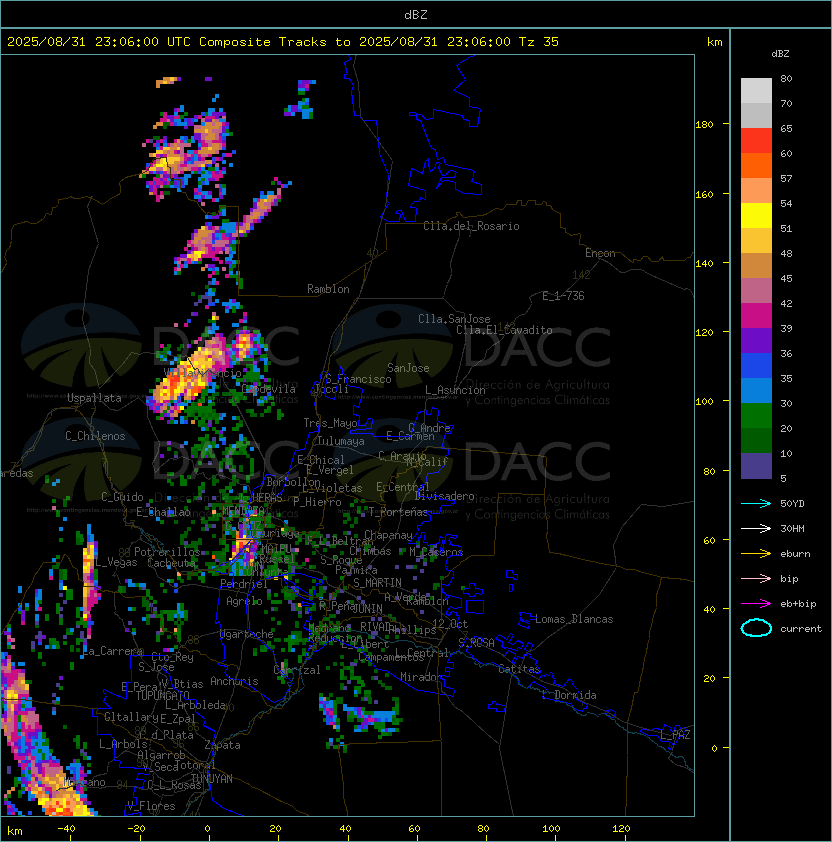Select the bright green swatch below 30 dBZ
Viewport: 832px width, 842px height.
(756, 416)
